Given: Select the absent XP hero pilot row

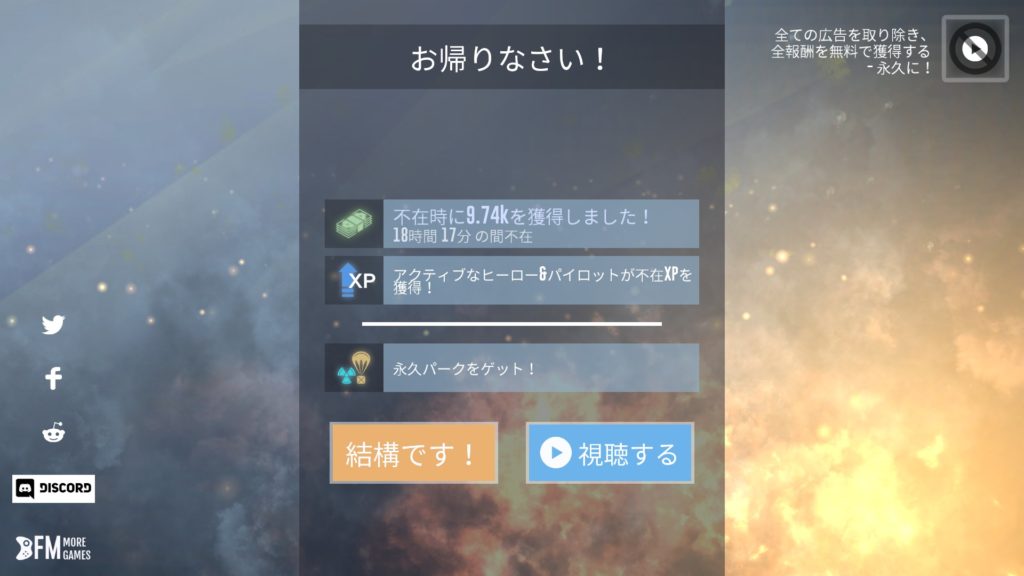Looking at the screenshot, I should [512, 280].
